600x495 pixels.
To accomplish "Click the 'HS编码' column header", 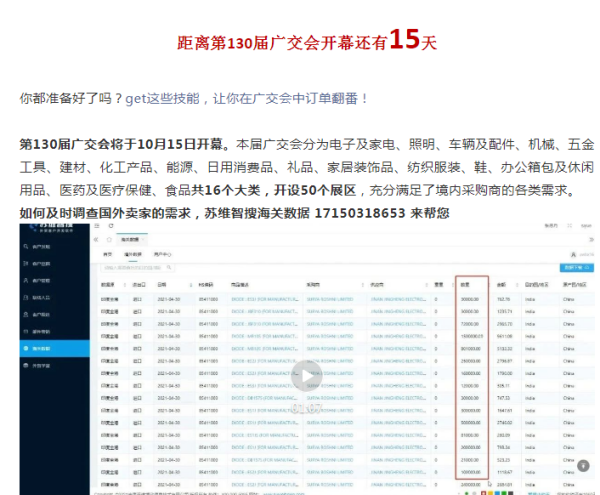I will tap(206, 285).
